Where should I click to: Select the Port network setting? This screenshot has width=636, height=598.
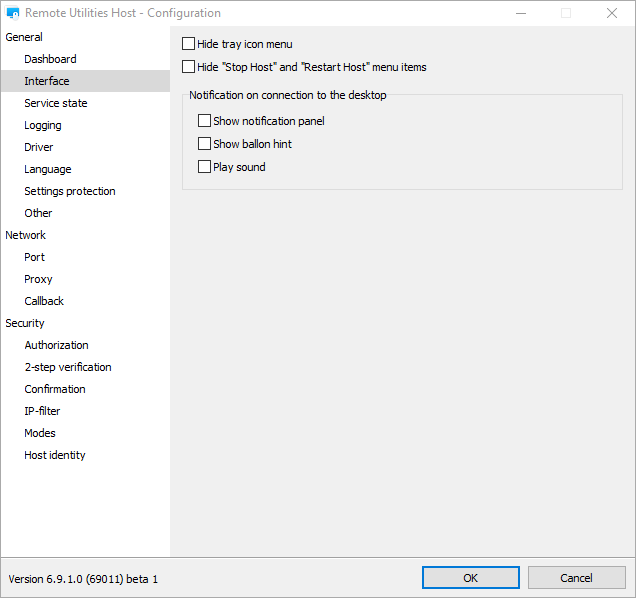pos(35,257)
